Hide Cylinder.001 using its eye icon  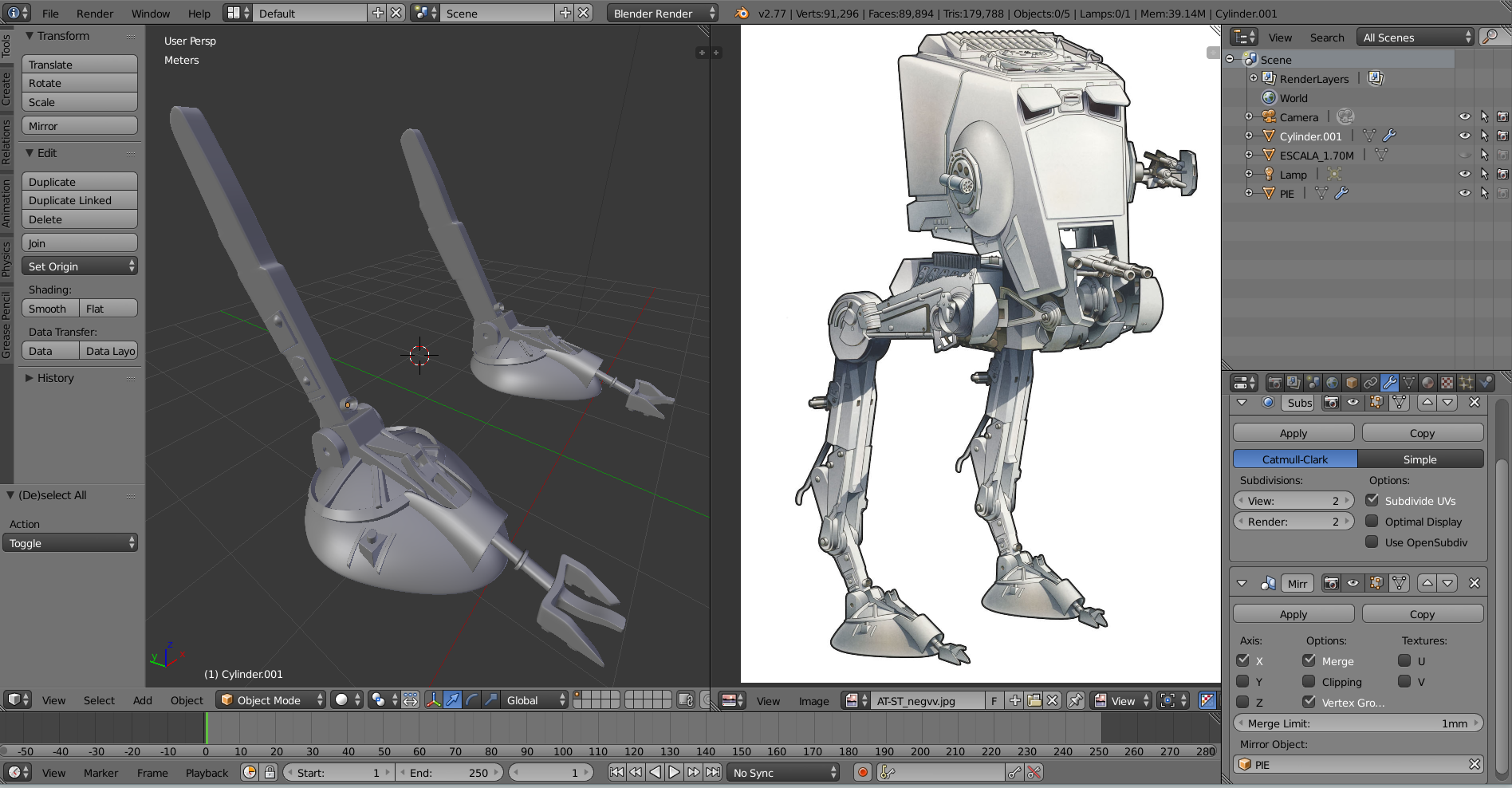pos(1464,136)
